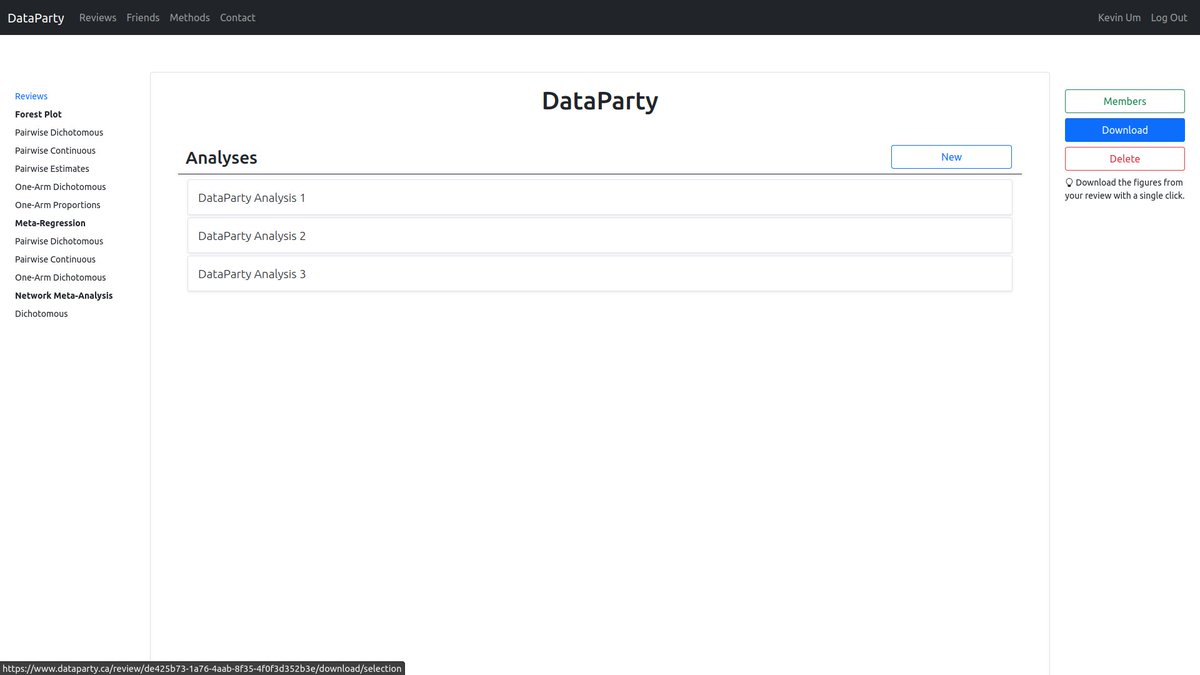The width and height of the screenshot is (1200, 675).
Task: Open DataParty Analysis 2
Action: [600, 236]
